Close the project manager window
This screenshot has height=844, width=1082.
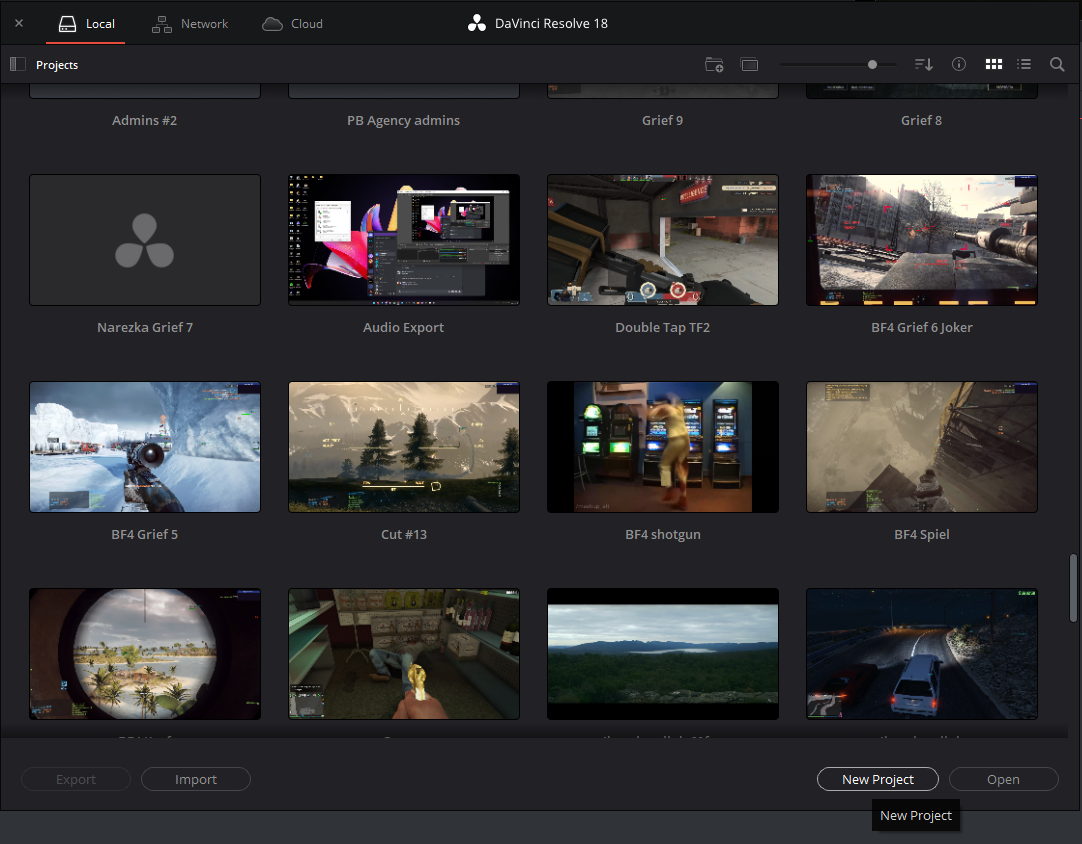point(19,23)
